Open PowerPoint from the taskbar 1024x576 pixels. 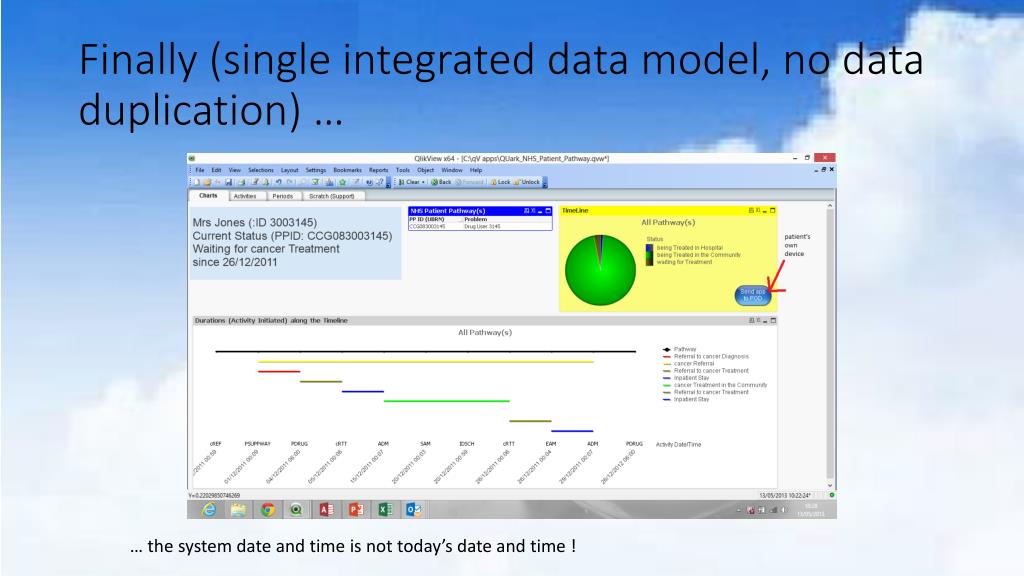[x=355, y=509]
